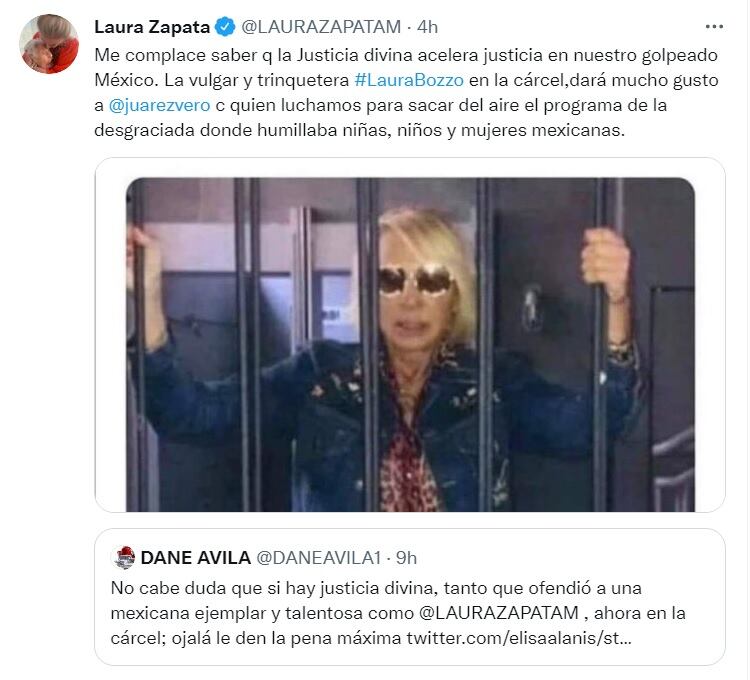
Task: Click the word "México" in main tweet
Action: [x=126, y=80]
